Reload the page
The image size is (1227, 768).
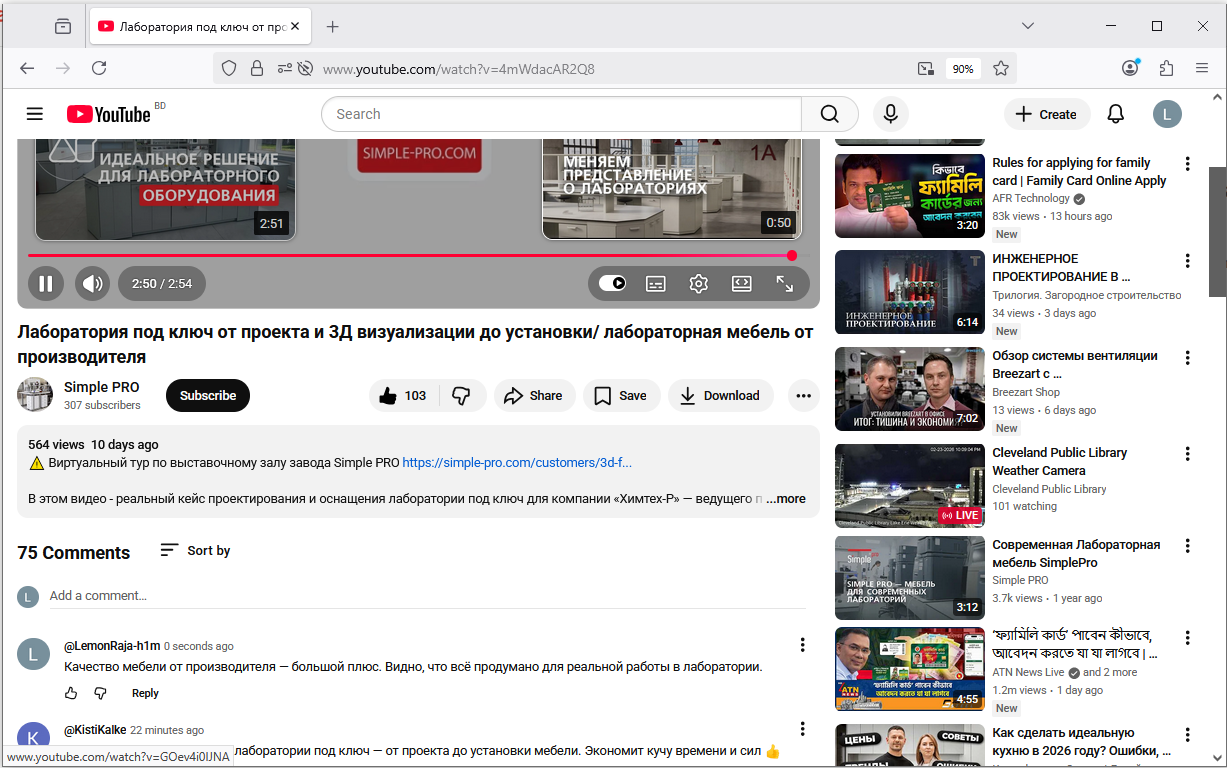99,68
